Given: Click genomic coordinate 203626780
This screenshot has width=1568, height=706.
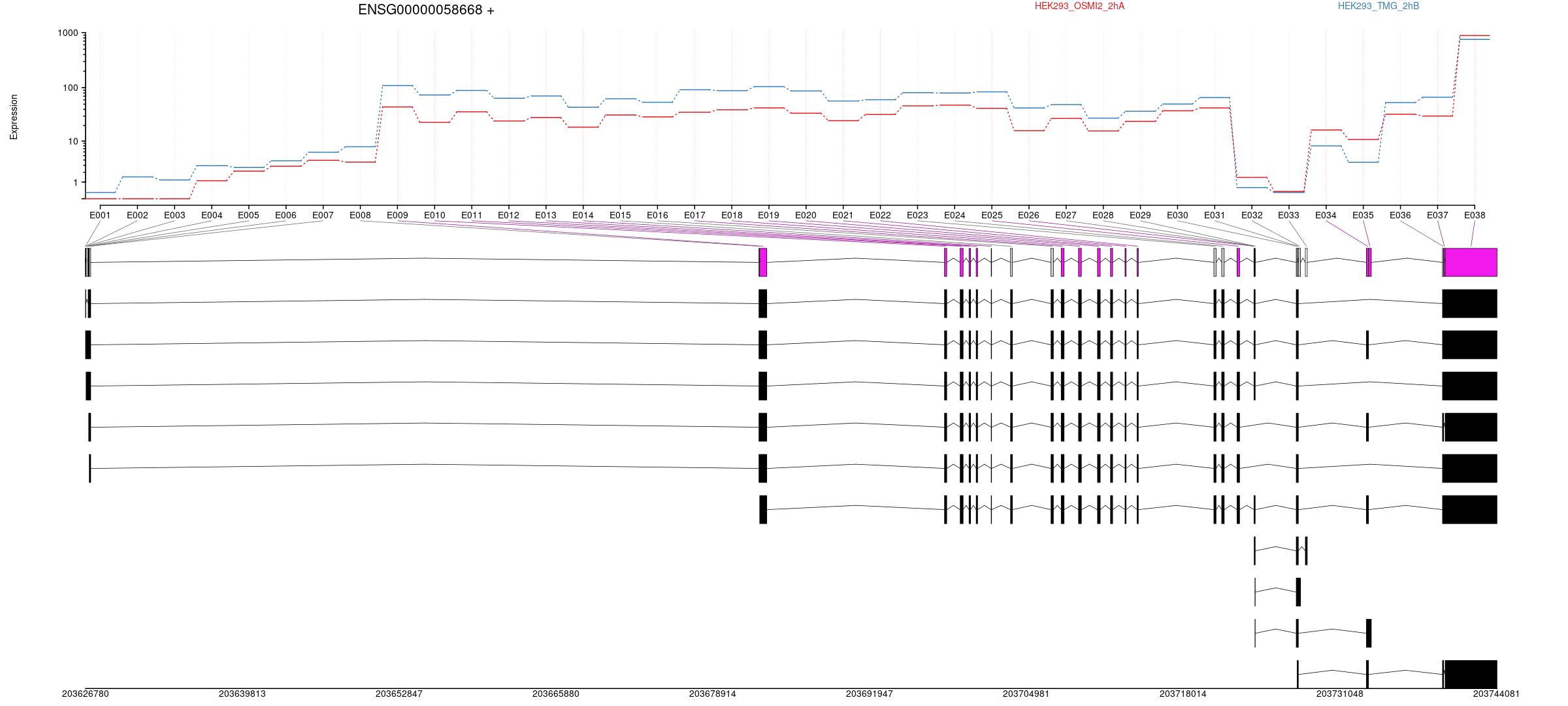Looking at the screenshot, I should pos(86,694).
